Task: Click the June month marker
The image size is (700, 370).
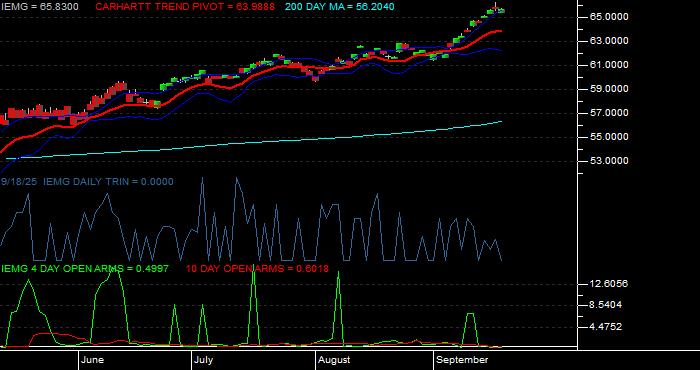Action: (x=92, y=360)
